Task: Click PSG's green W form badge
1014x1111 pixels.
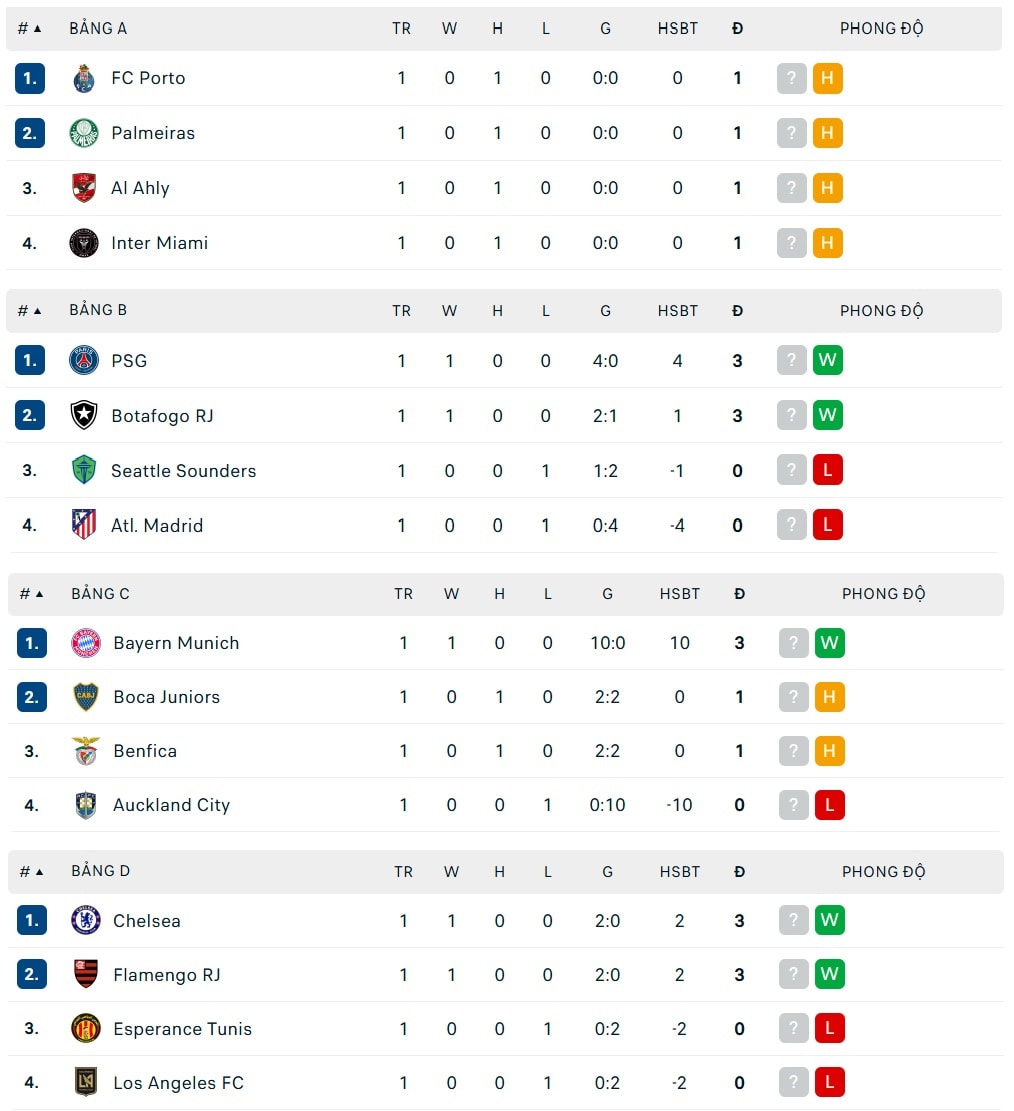Action: click(828, 360)
